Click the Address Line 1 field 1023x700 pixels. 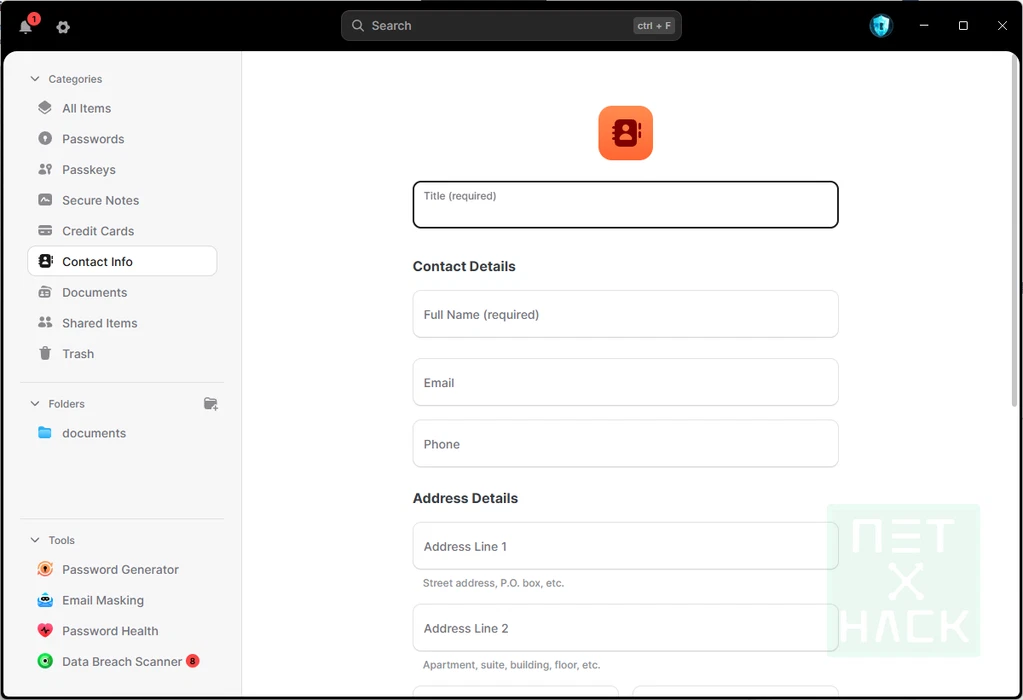(625, 546)
